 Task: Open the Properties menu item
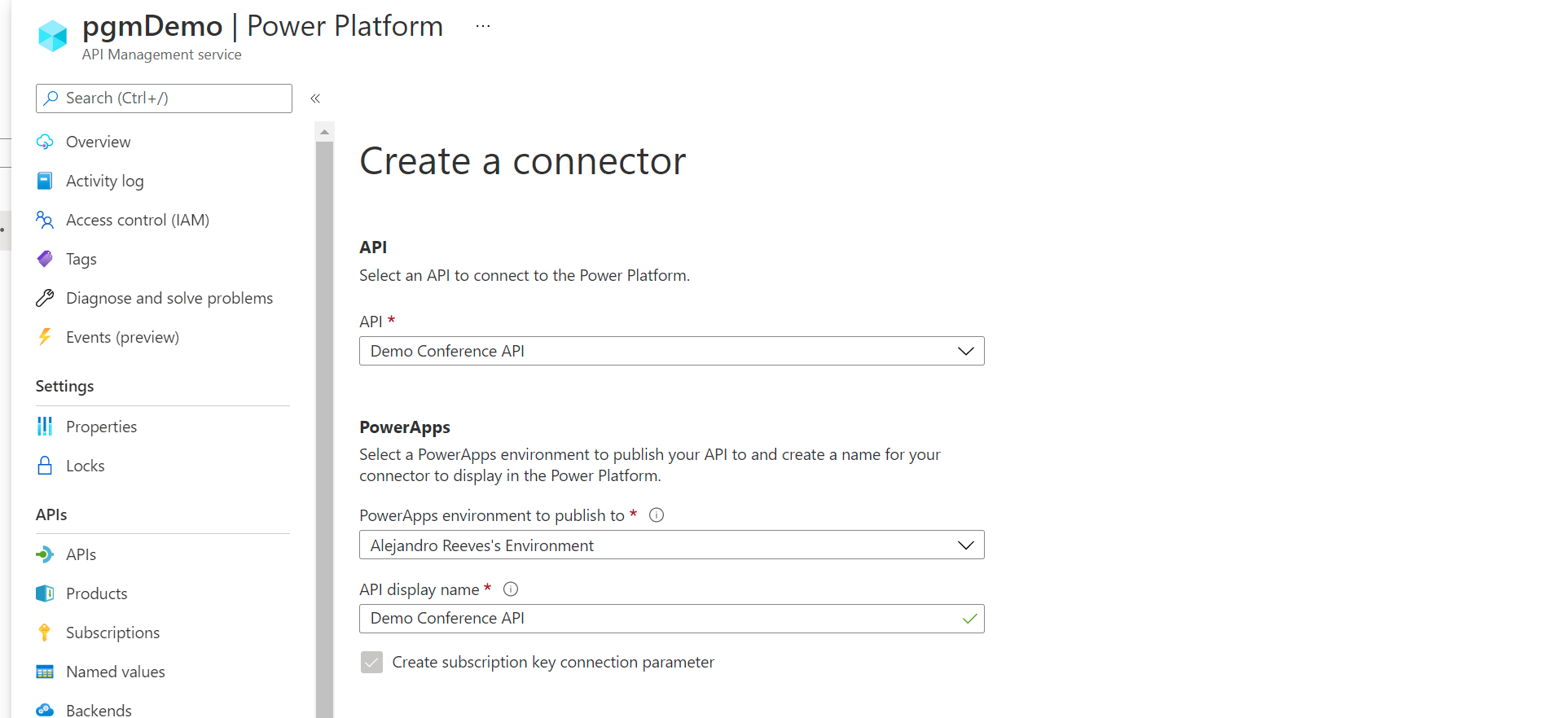coord(101,427)
